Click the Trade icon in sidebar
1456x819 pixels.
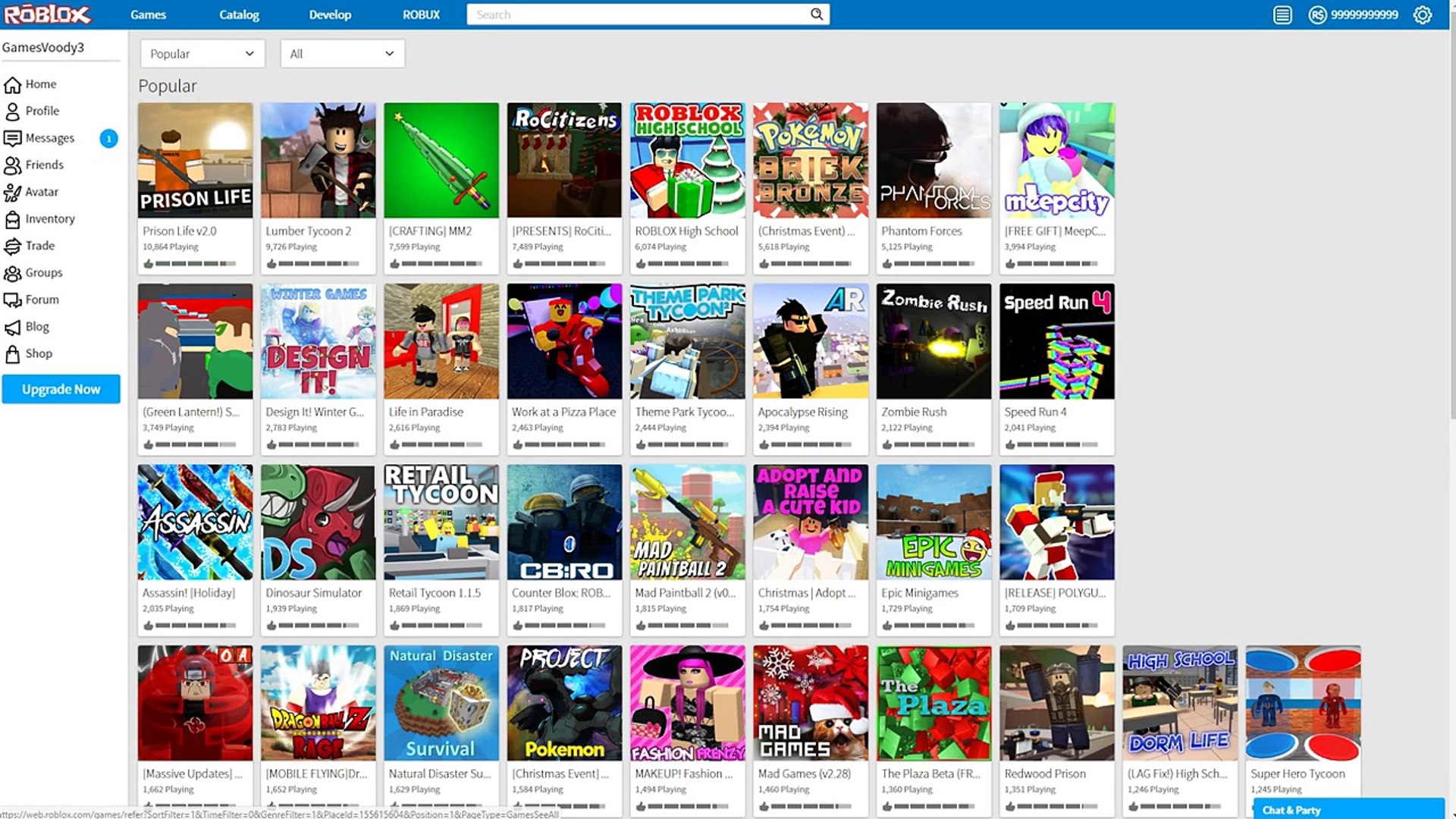coord(13,246)
